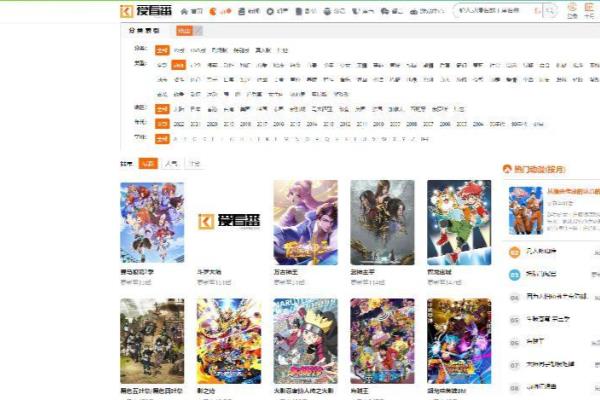The width and height of the screenshot is (600, 400).
Task: Filter by year 2020
Action: pyautogui.click(x=212, y=124)
